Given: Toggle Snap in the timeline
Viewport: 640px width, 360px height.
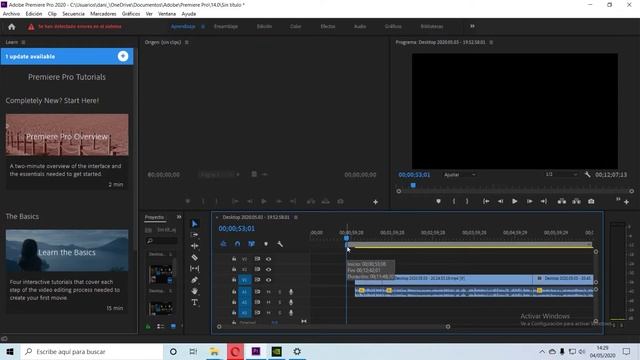Looking at the screenshot, I should 238,244.
